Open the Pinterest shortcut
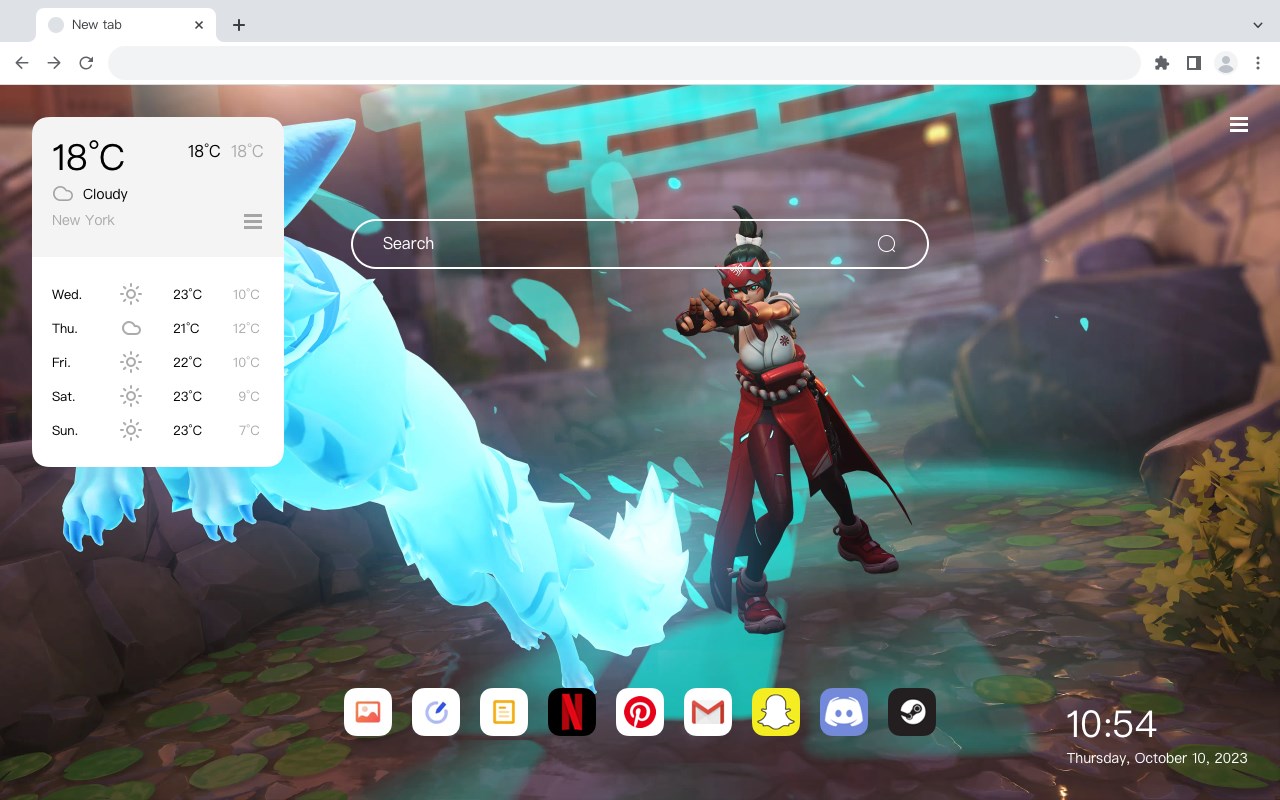The width and height of the screenshot is (1280, 800). pos(640,712)
